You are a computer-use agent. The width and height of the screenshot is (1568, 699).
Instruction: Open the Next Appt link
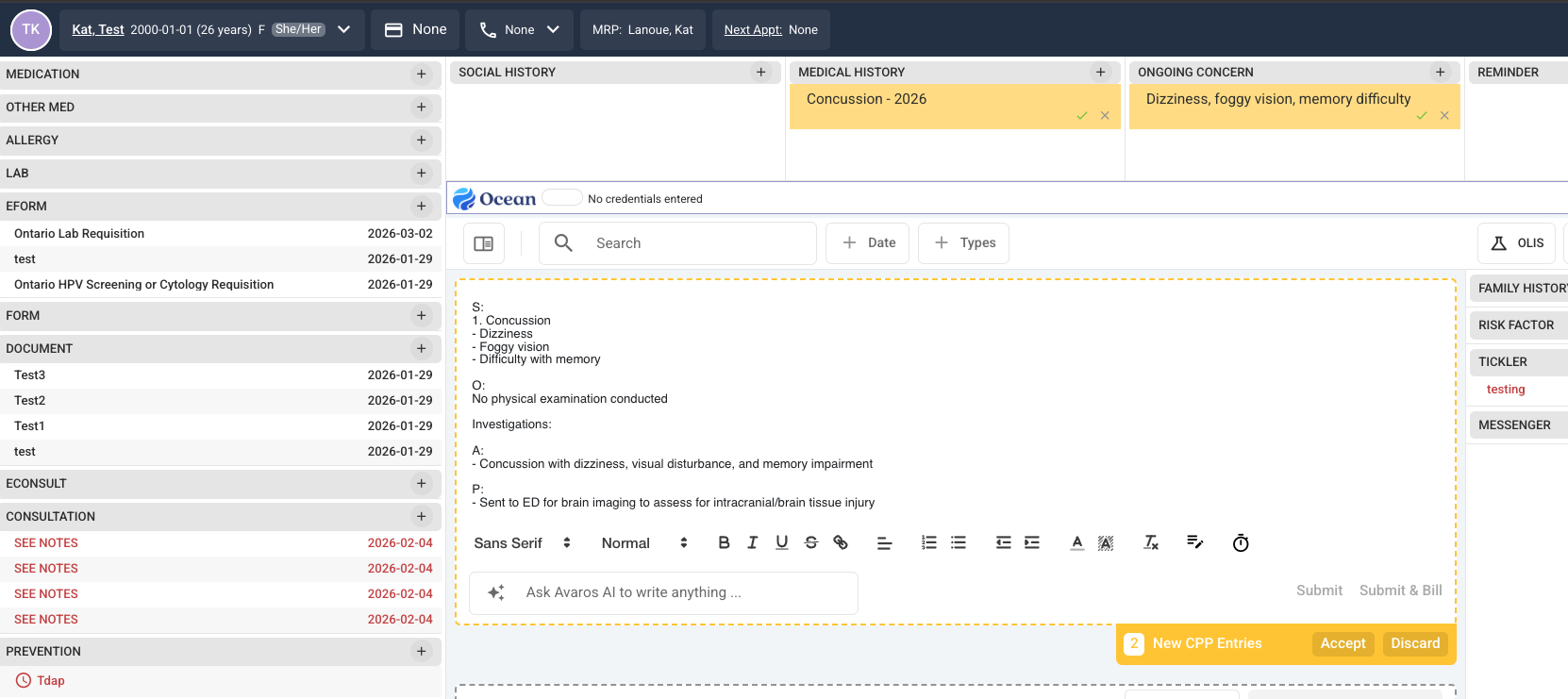(x=753, y=30)
